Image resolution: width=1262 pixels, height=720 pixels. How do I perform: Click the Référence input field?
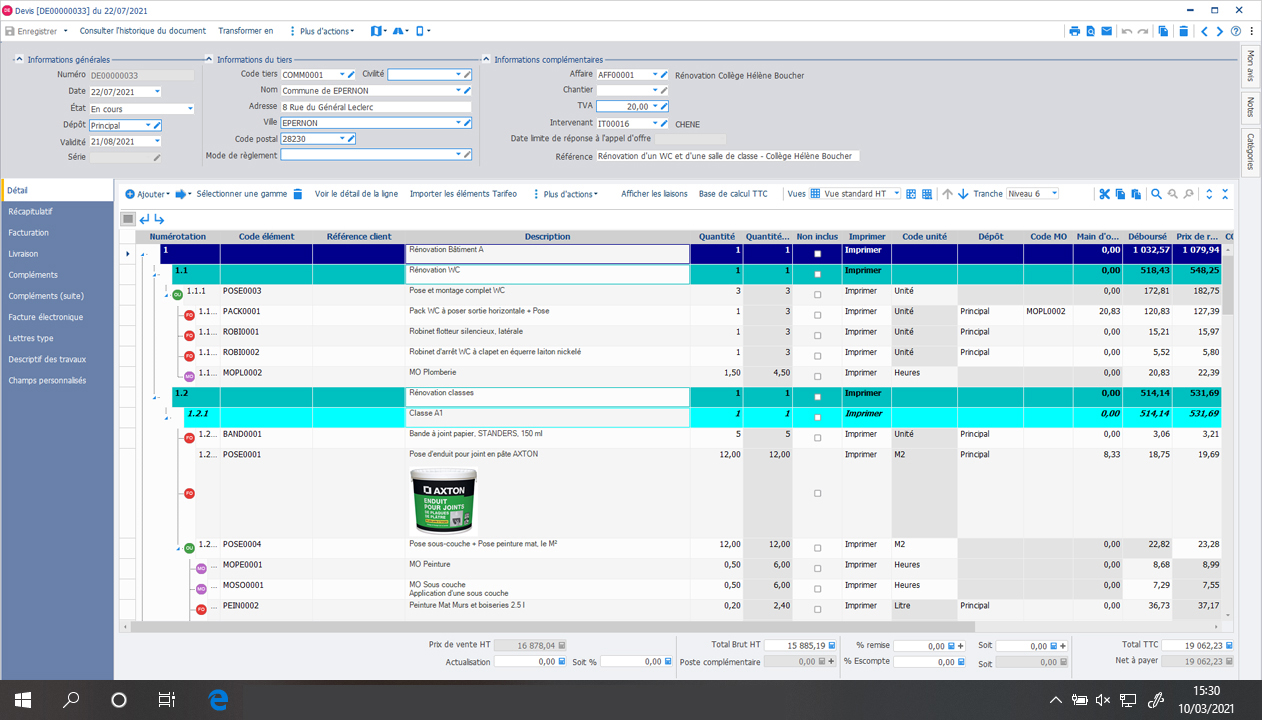point(728,156)
